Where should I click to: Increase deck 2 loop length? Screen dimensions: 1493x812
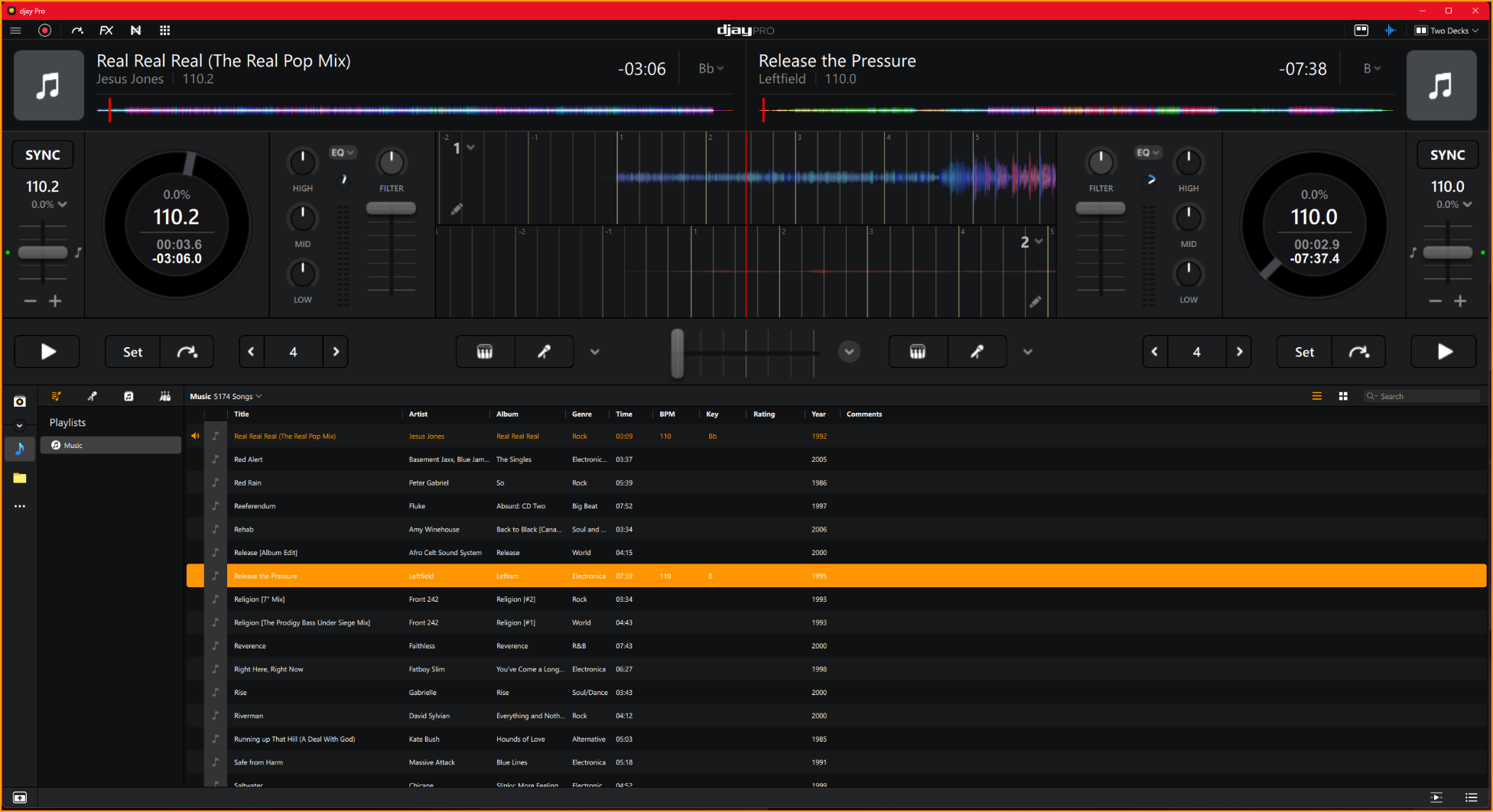coord(1239,352)
